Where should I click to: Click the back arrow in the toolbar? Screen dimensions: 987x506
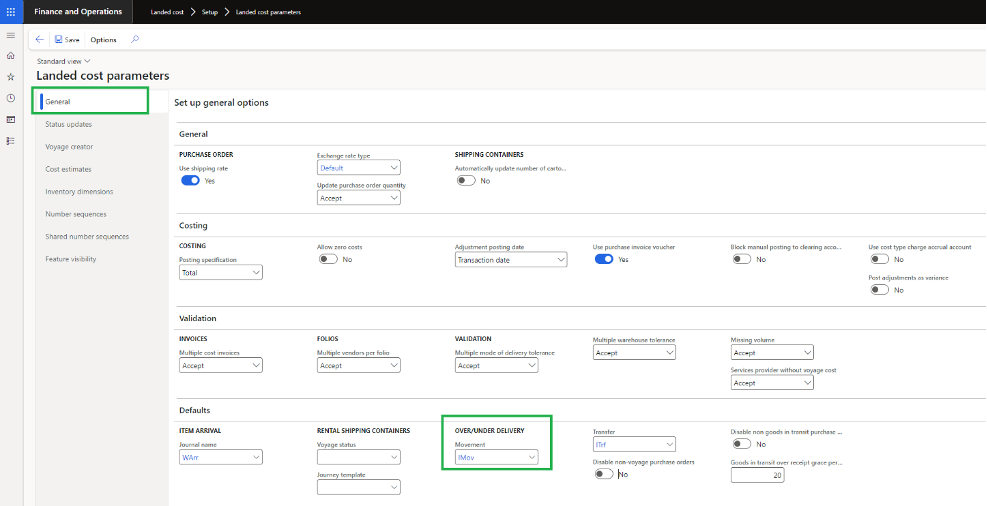tap(40, 40)
